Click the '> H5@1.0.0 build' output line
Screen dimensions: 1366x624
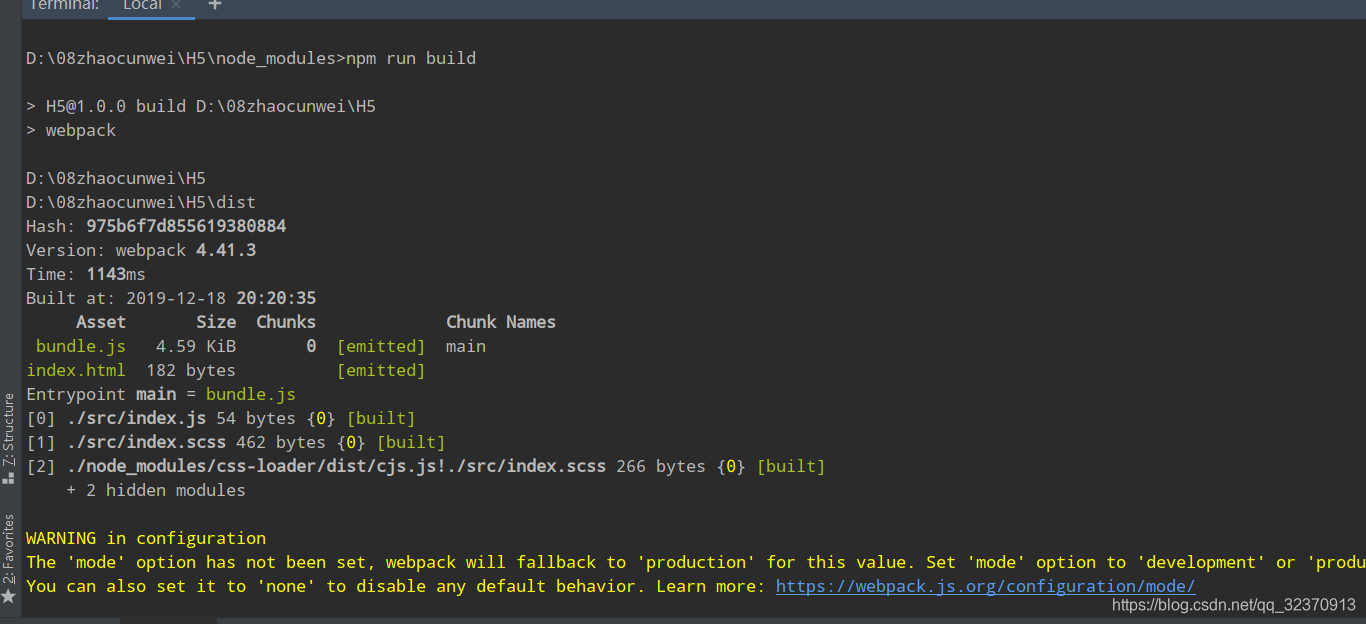tap(201, 107)
